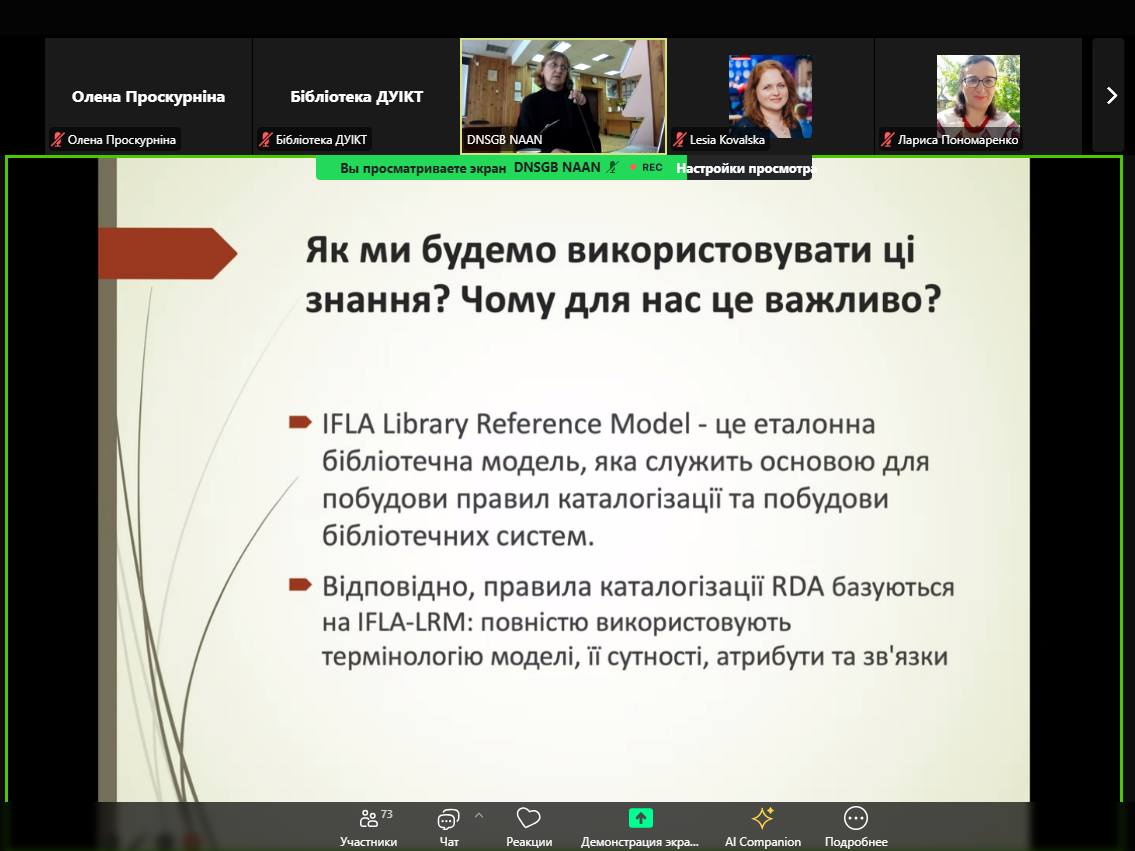The width and height of the screenshot is (1135, 851).
Task: Click the bullet text 'IFLA Library Reference Model'
Action: 506,423
